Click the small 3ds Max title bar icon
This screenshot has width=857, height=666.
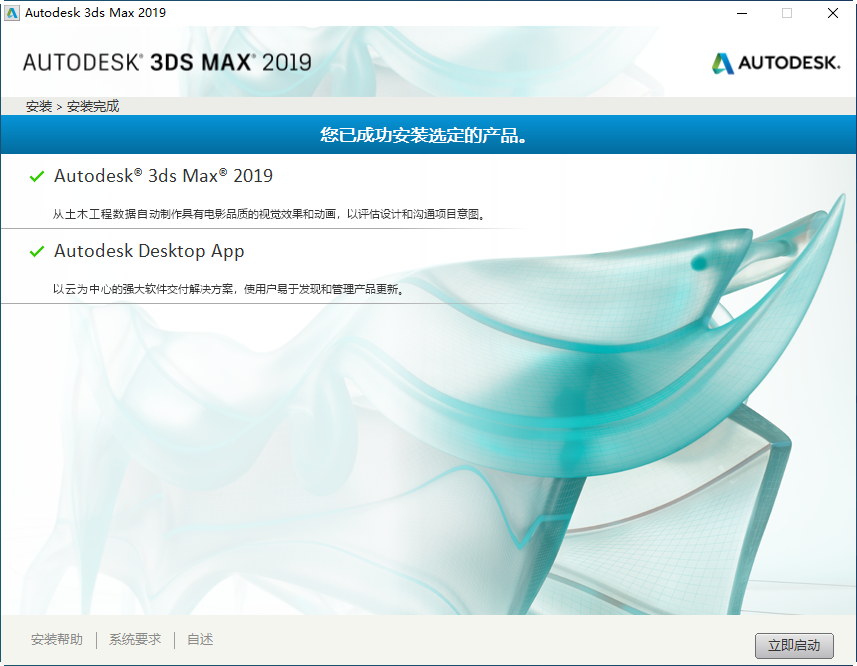[11, 13]
